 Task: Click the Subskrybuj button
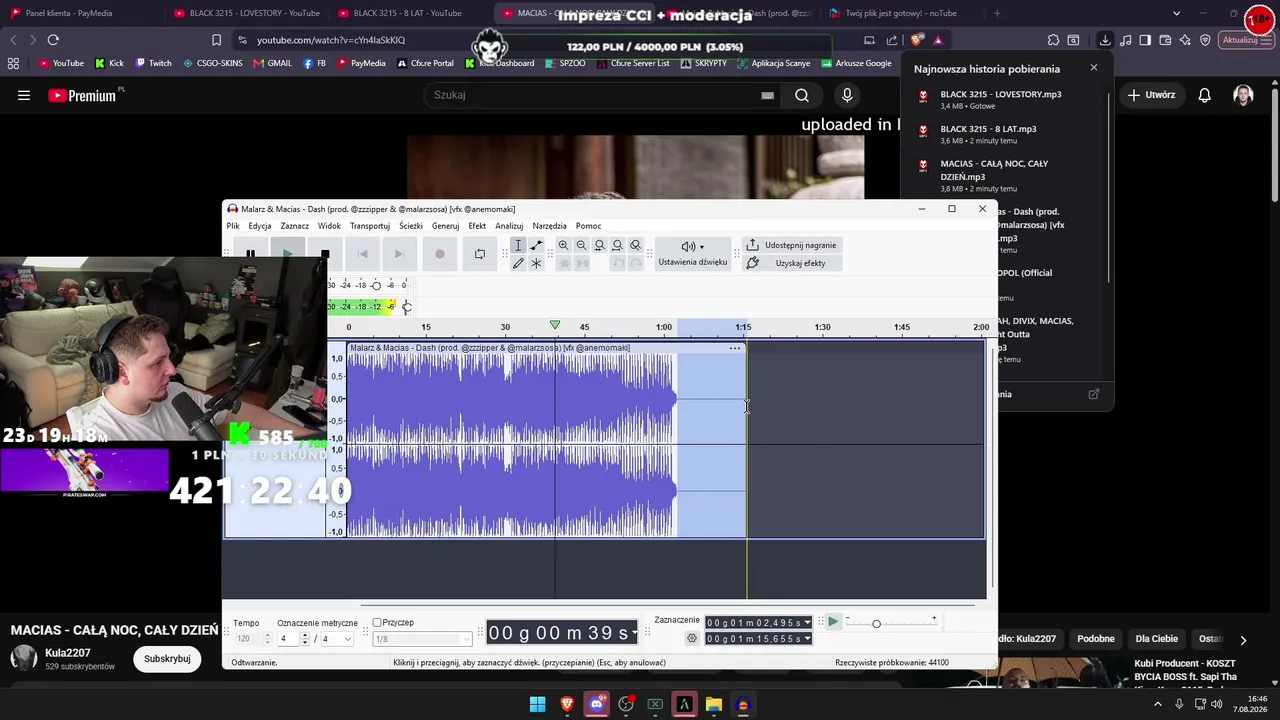[167, 659]
